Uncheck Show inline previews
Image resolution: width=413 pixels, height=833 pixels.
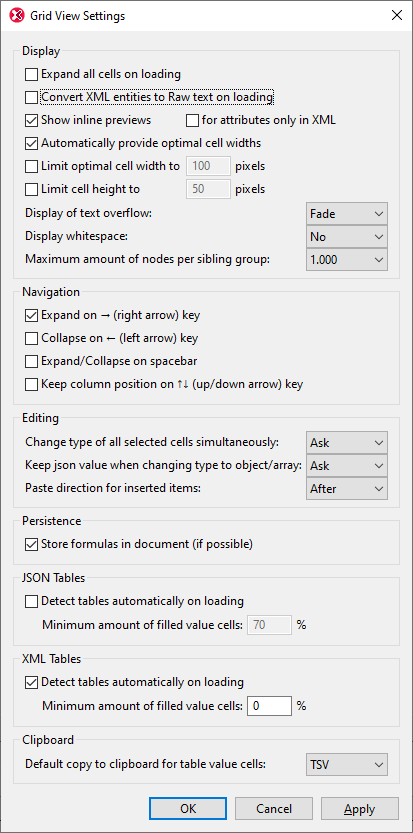[x=32, y=120]
